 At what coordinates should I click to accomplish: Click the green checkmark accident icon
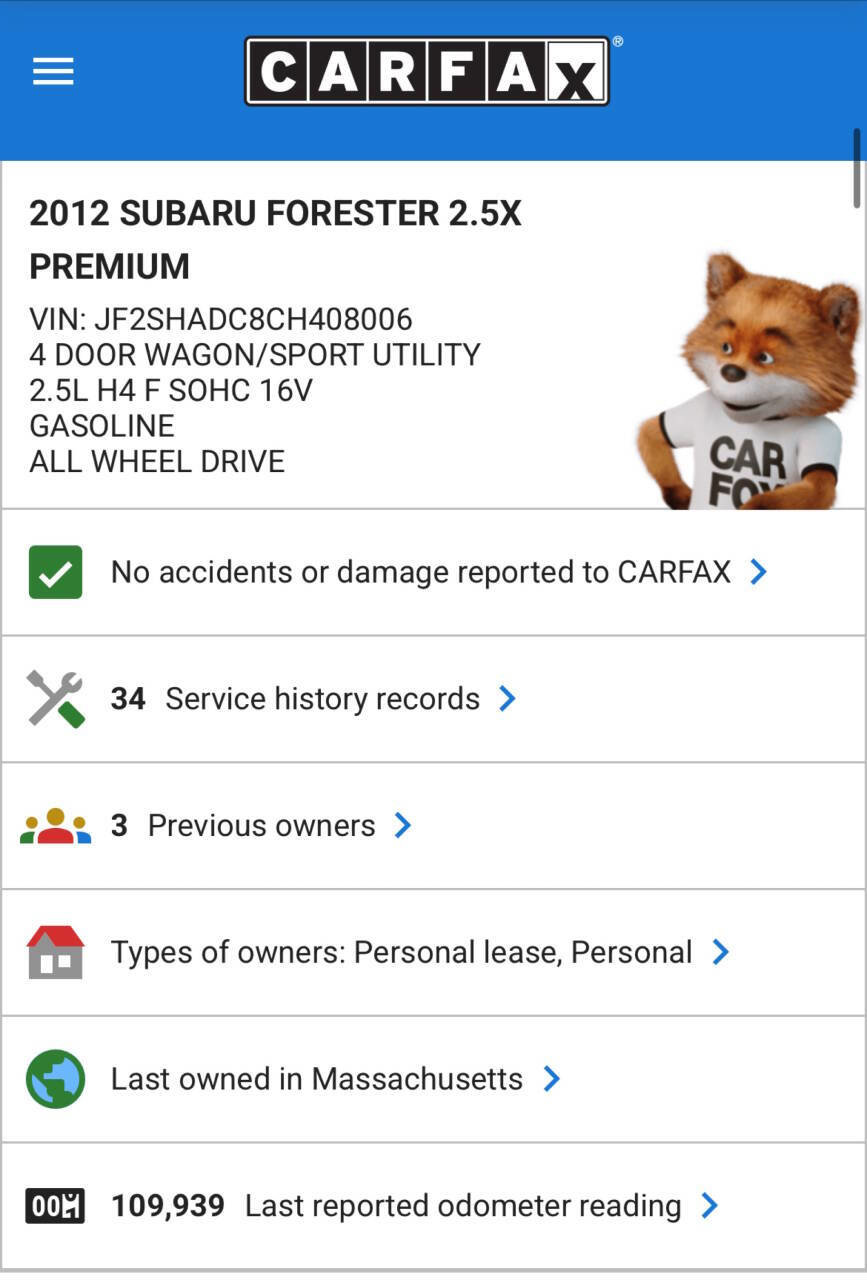point(55,572)
